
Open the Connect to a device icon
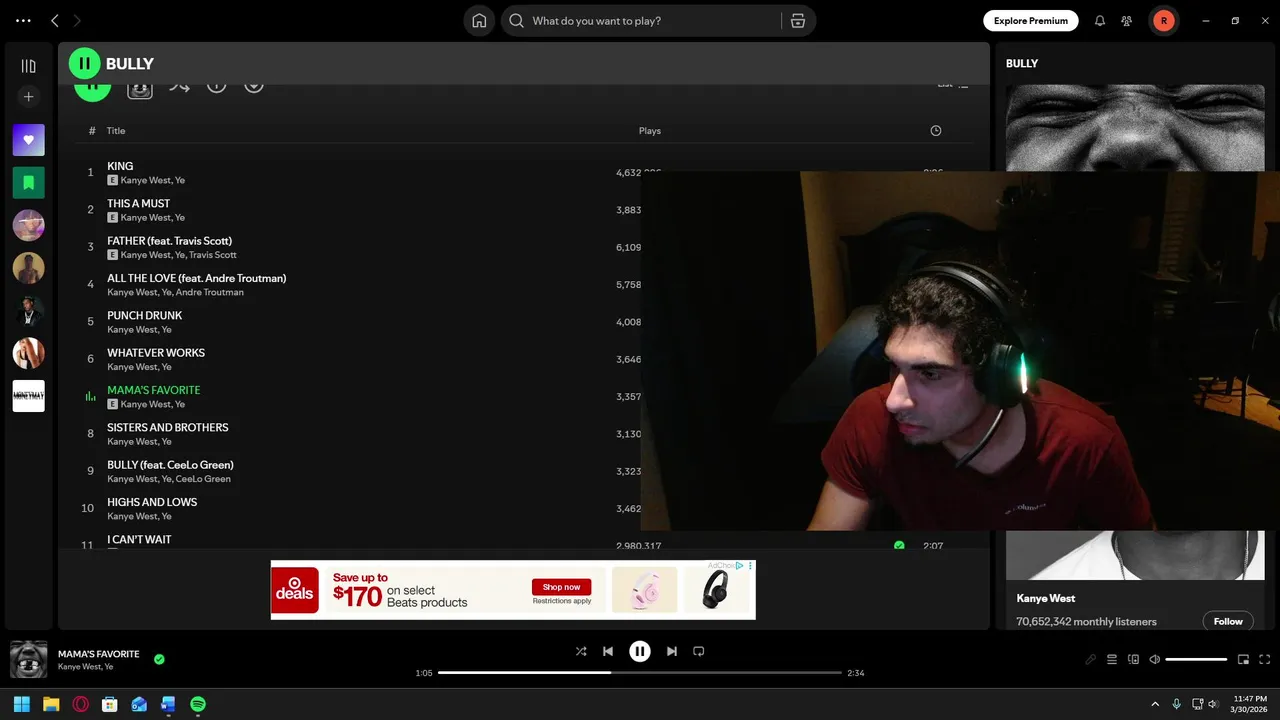pos(1133,660)
